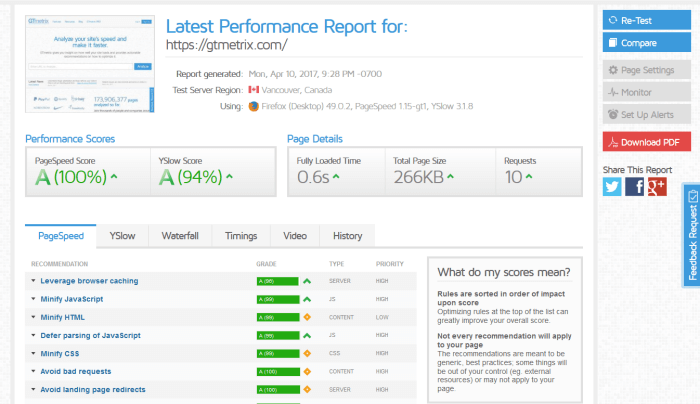Select the PageSpeed tab

point(61,236)
